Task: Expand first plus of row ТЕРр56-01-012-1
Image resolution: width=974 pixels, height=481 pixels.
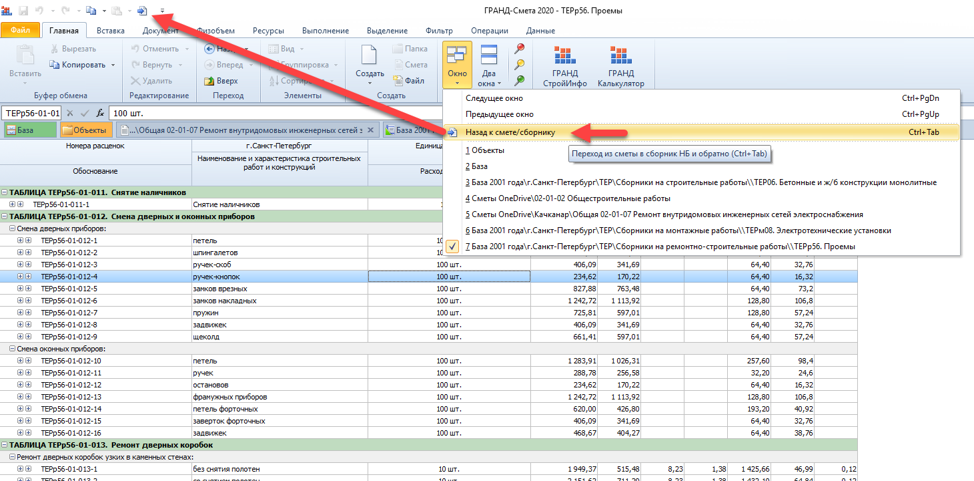Action: [x=20, y=240]
